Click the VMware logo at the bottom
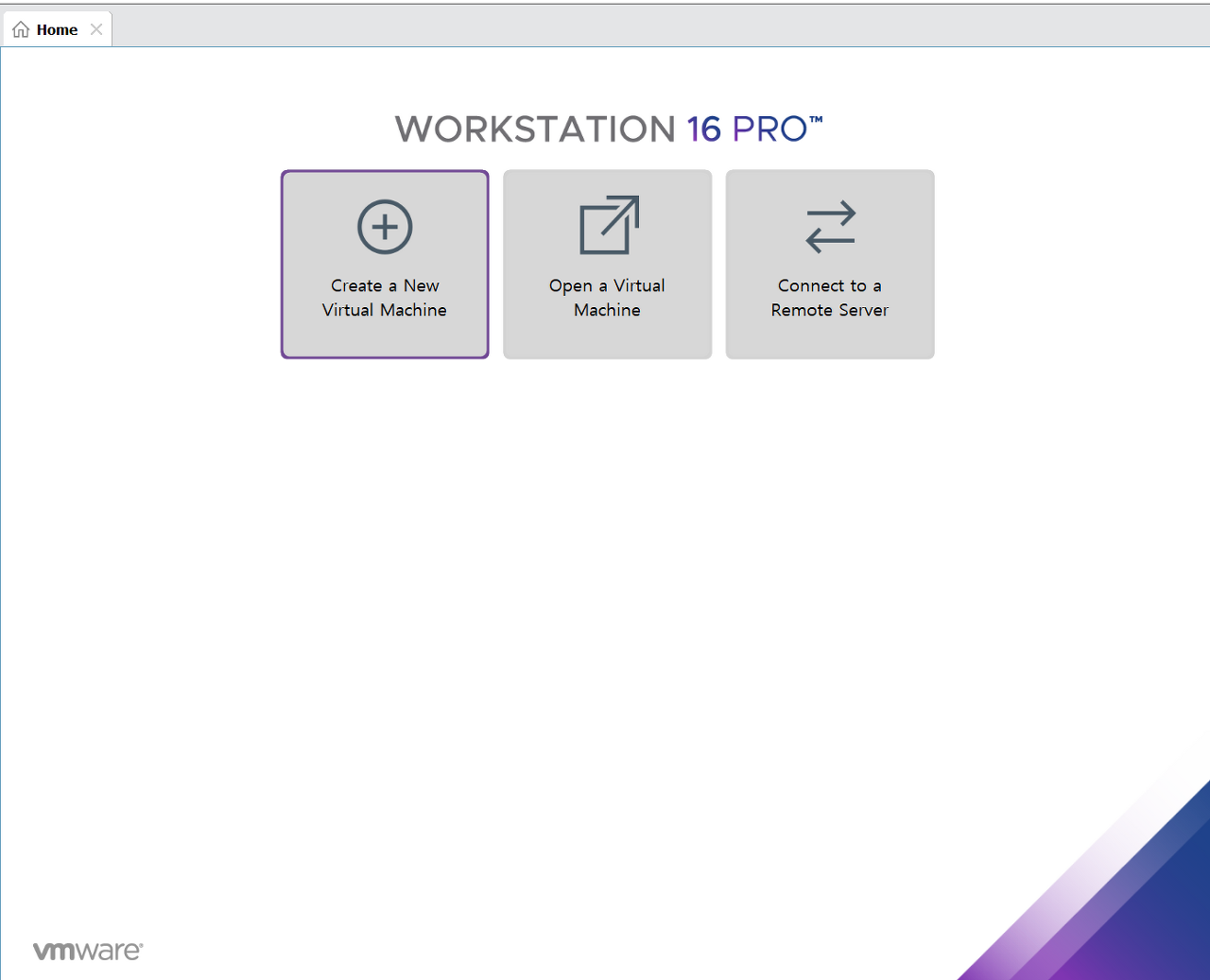 [88, 951]
